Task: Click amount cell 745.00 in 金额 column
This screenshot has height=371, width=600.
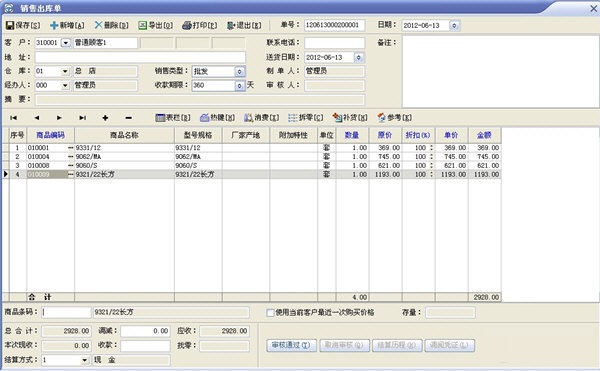Action: point(484,156)
